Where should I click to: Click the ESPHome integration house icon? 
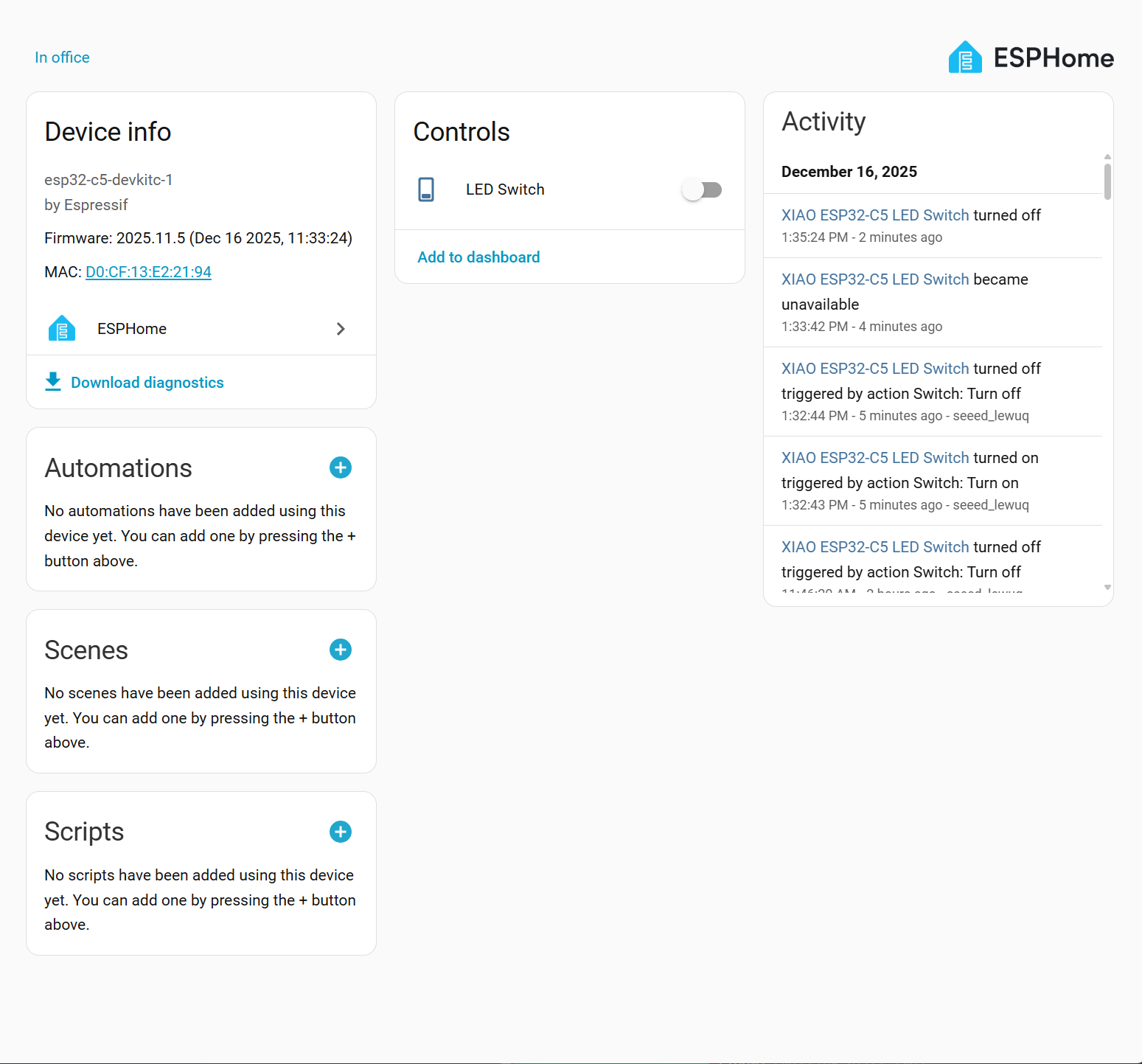point(62,328)
